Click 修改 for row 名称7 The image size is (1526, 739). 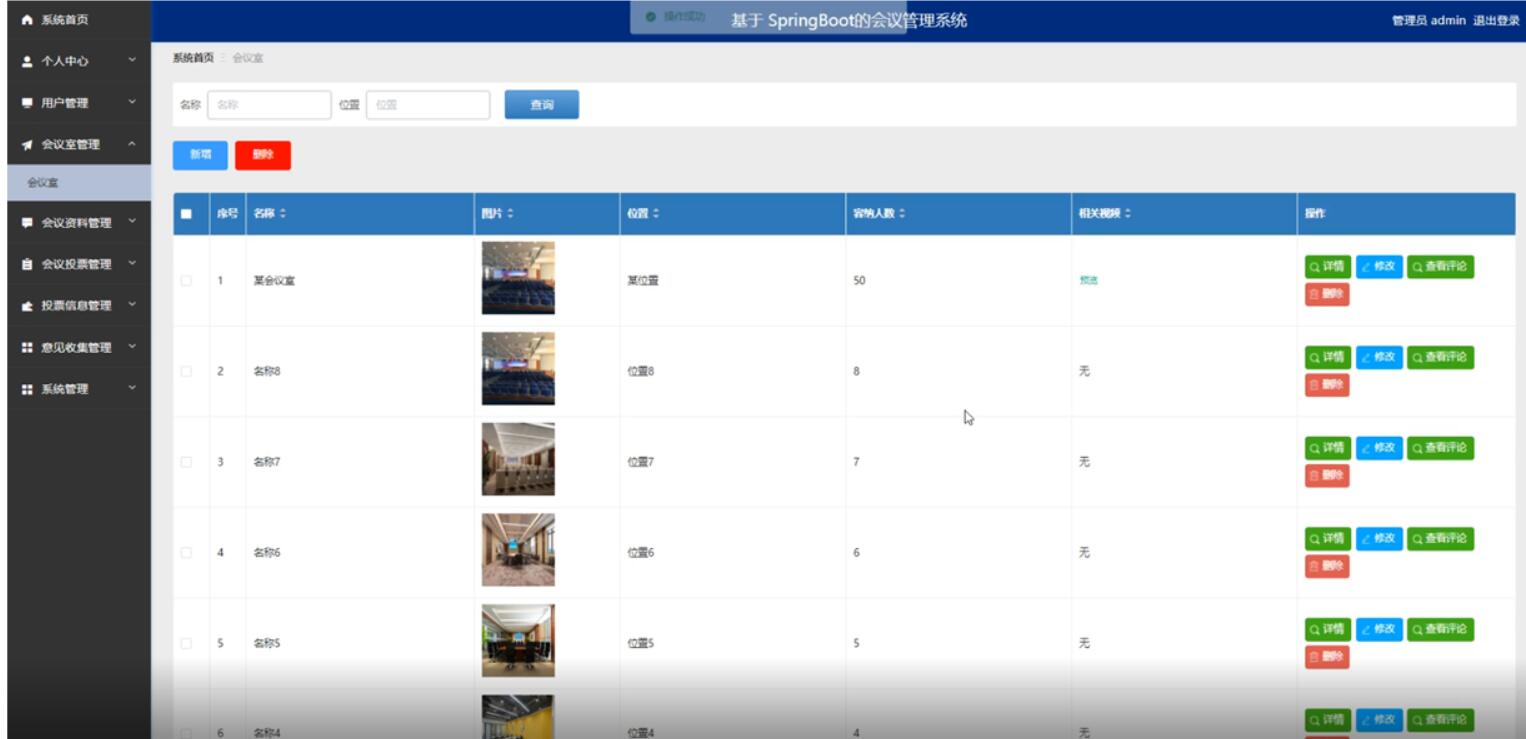pyautogui.click(x=1379, y=448)
